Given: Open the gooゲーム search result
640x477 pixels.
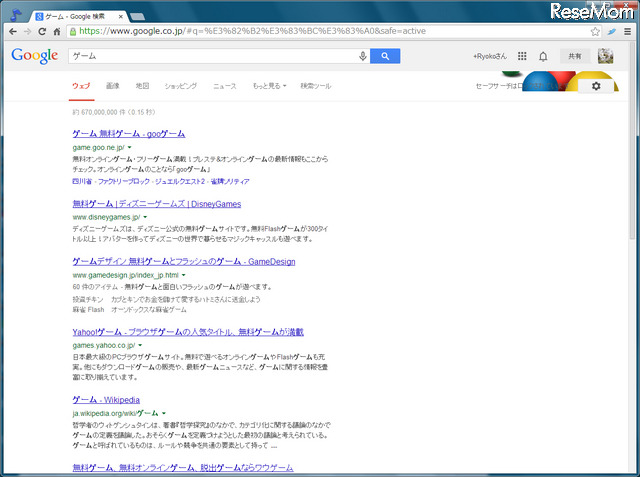Looking at the screenshot, I should 129,134.
